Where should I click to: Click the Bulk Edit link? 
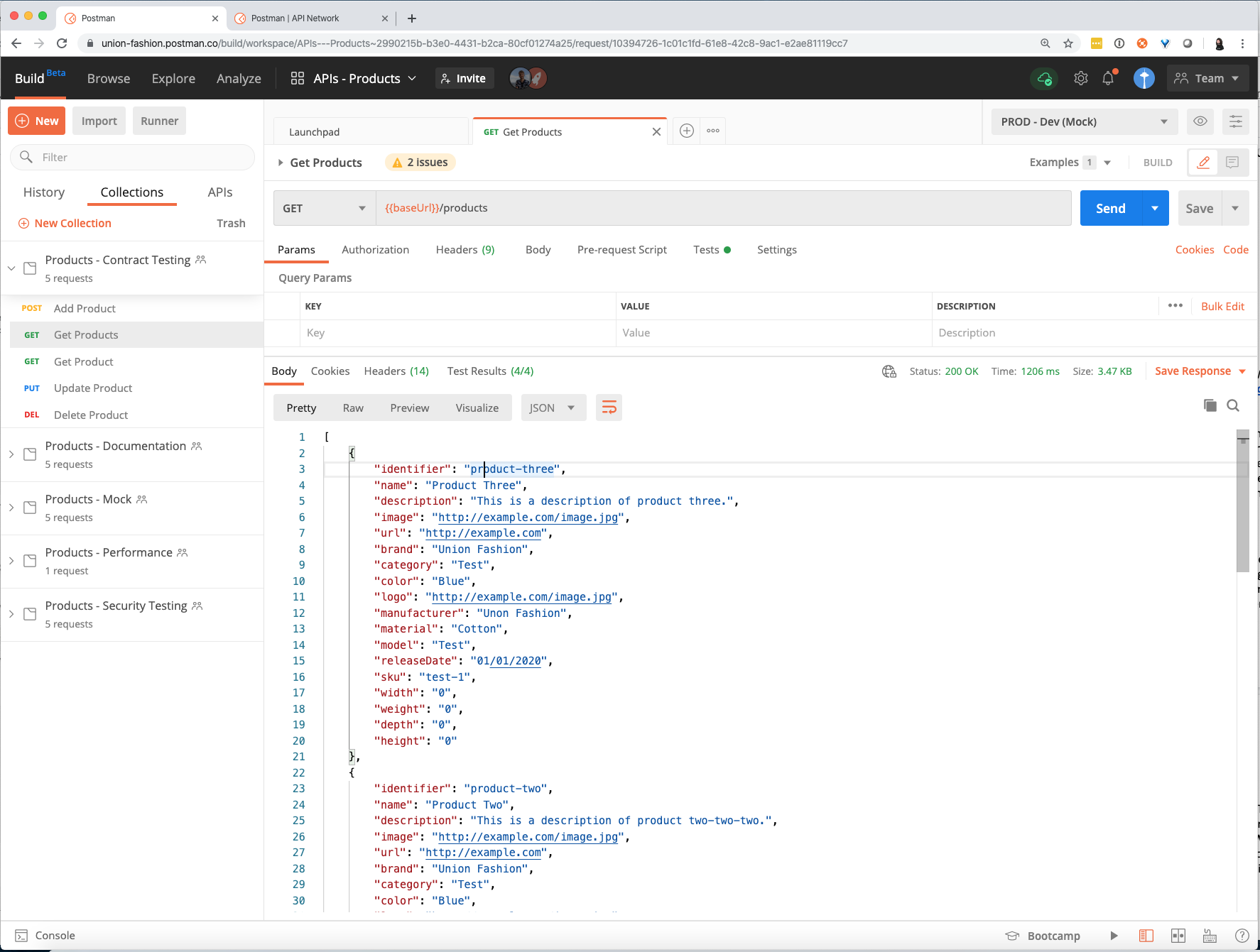(1222, 306)
